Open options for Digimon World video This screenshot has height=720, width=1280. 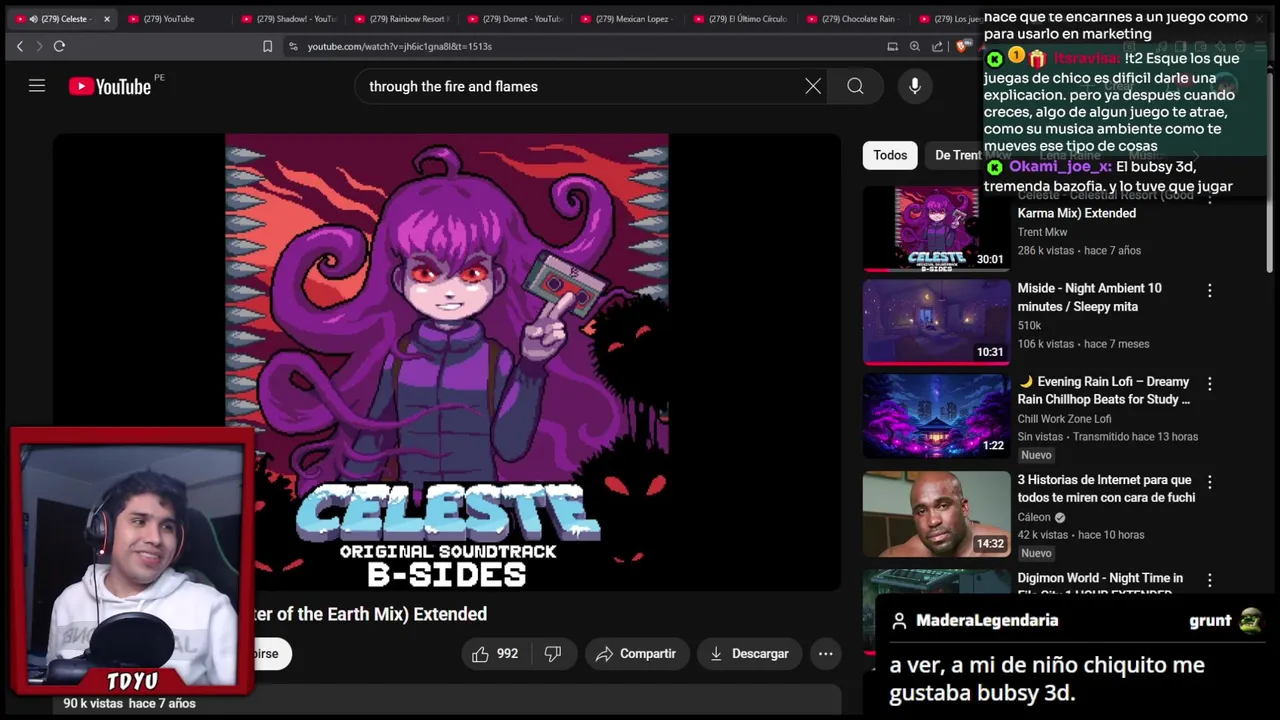point(1209,580)
